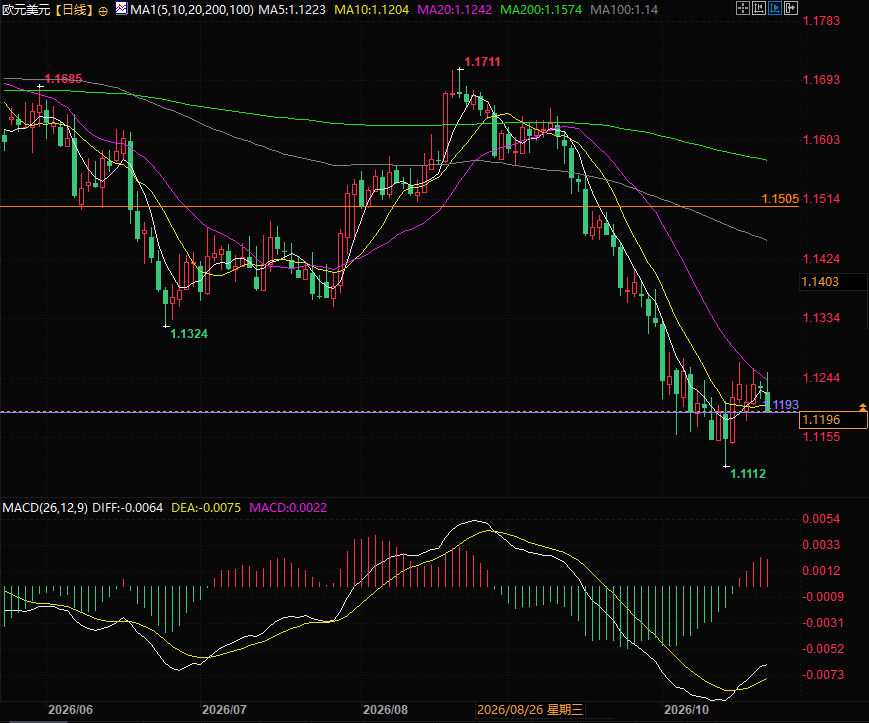Click the 1.1334 price axis label
The image size is (869, 723).
pyautogui.click(x=821, y=318)
